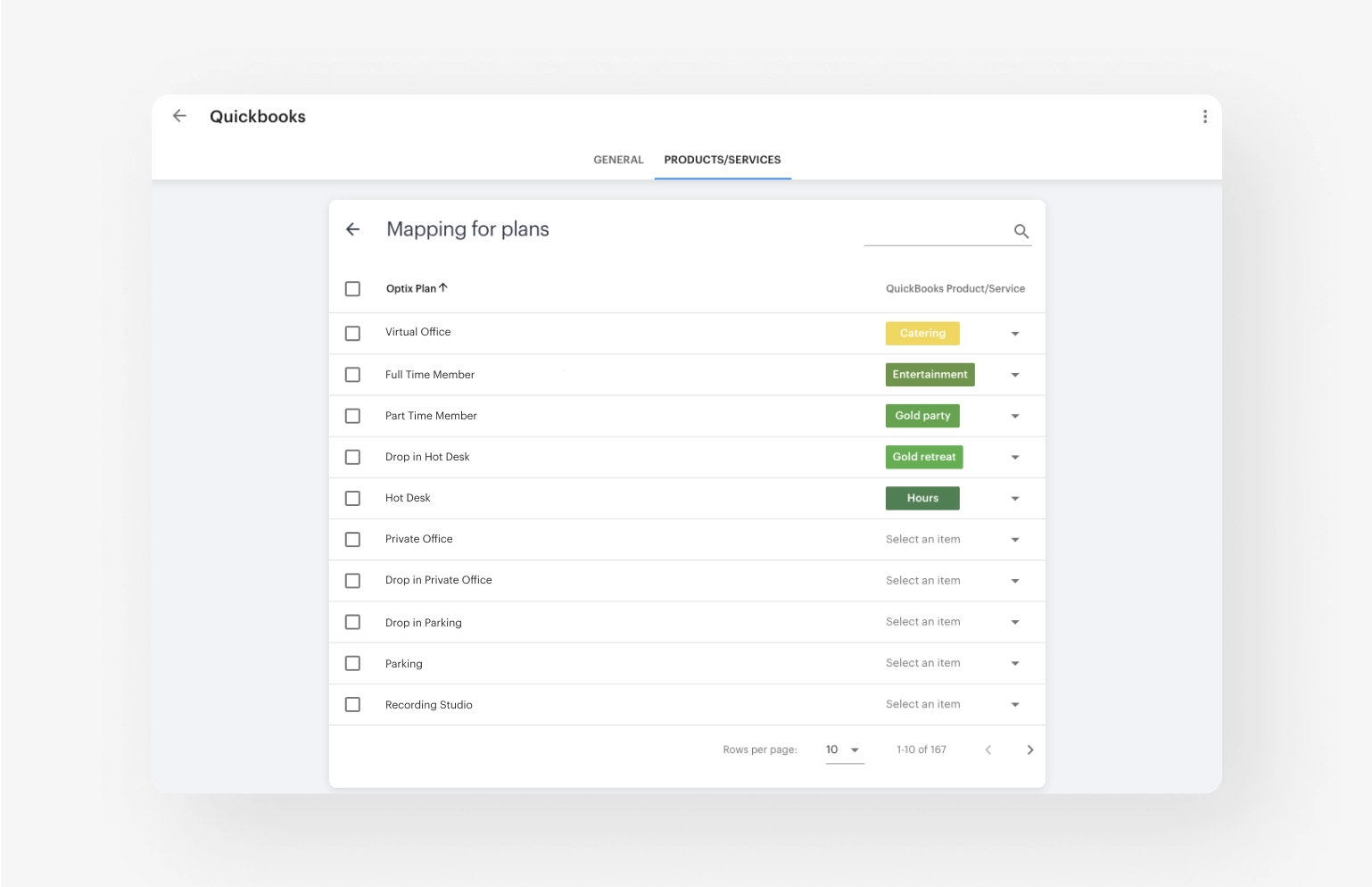This screenshot has width=1372, height=887.
Task: Go to the previous page of results
Action: point(988,750)
